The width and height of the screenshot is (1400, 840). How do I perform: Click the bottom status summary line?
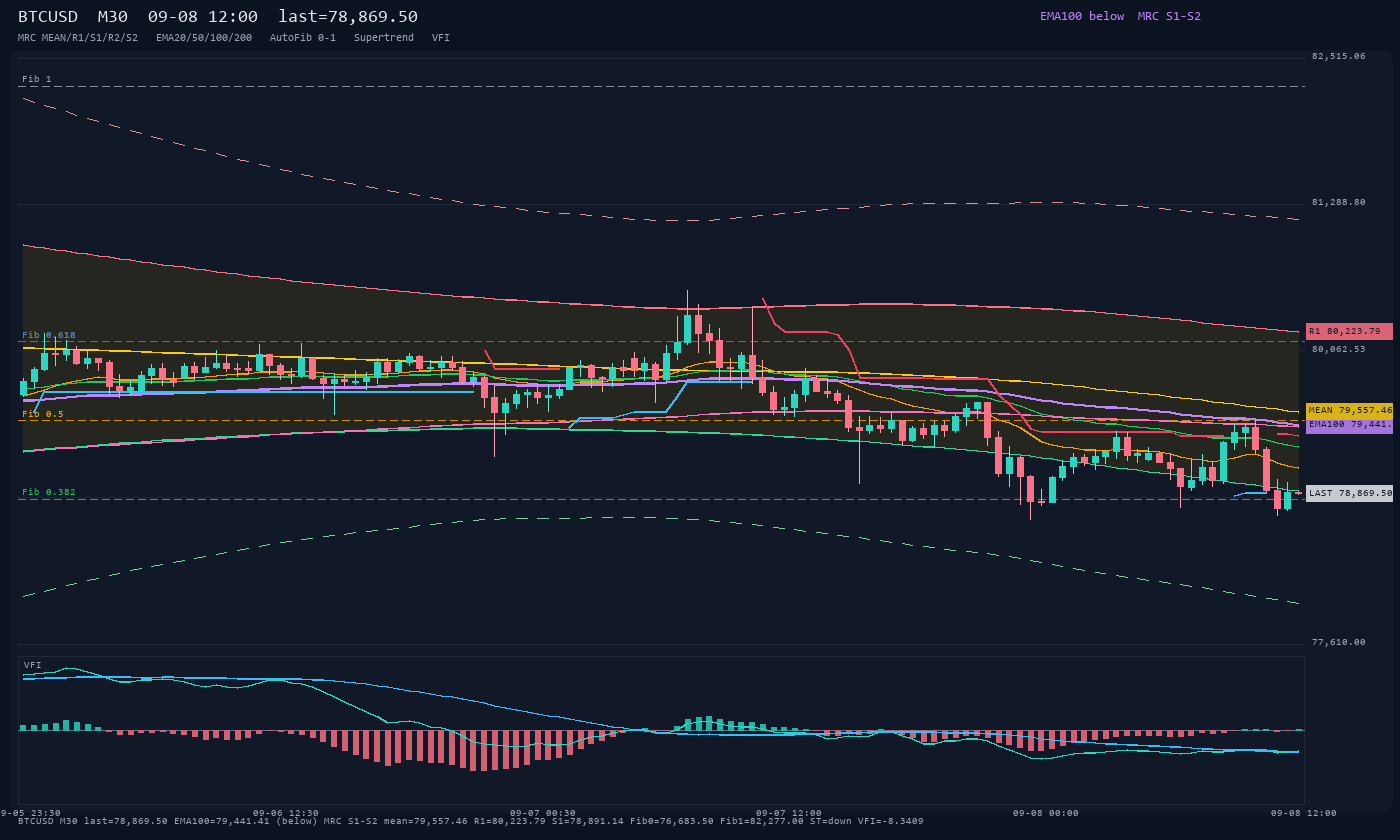point(471,821)
